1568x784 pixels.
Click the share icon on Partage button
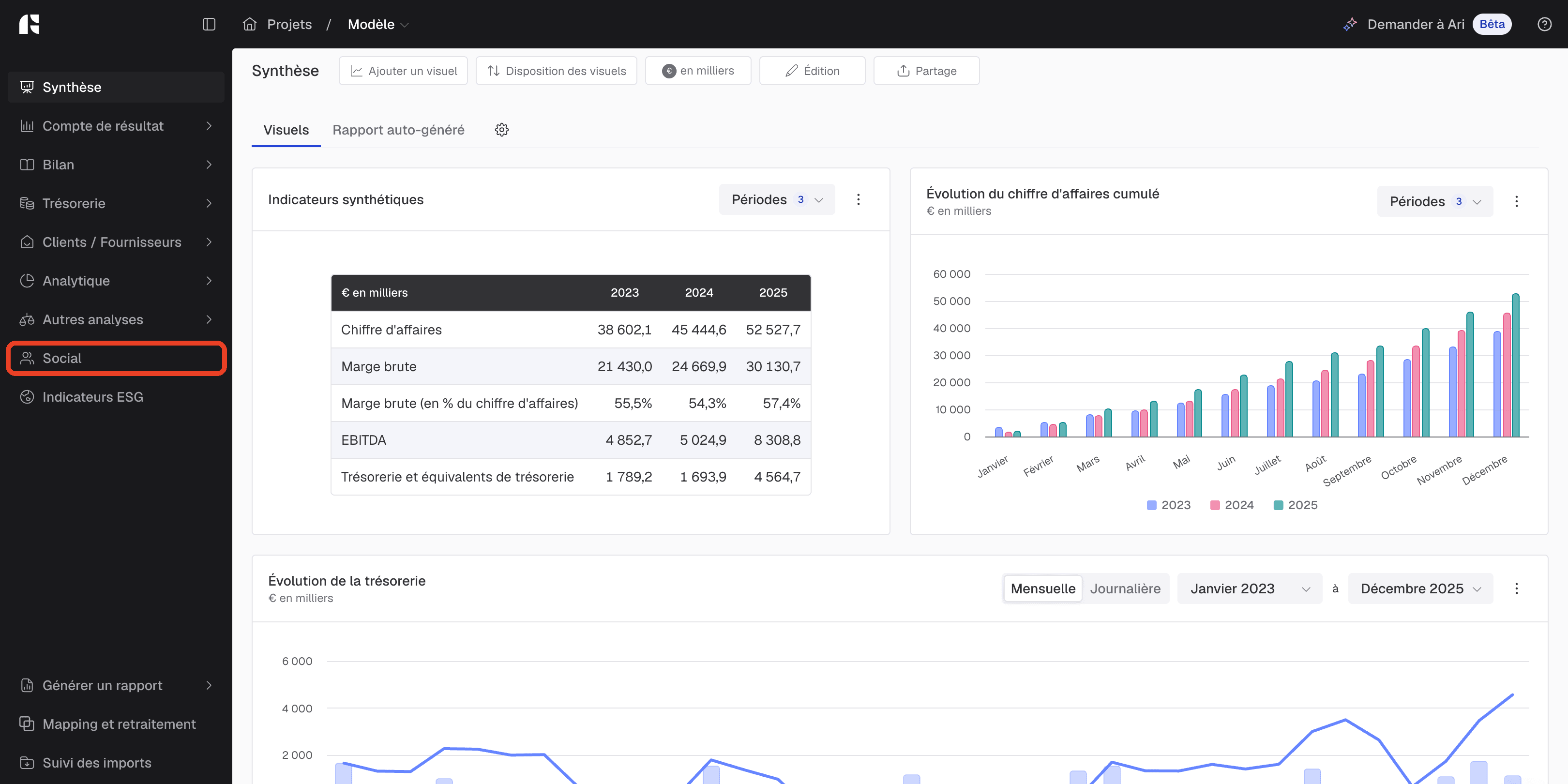coord(904,71)
